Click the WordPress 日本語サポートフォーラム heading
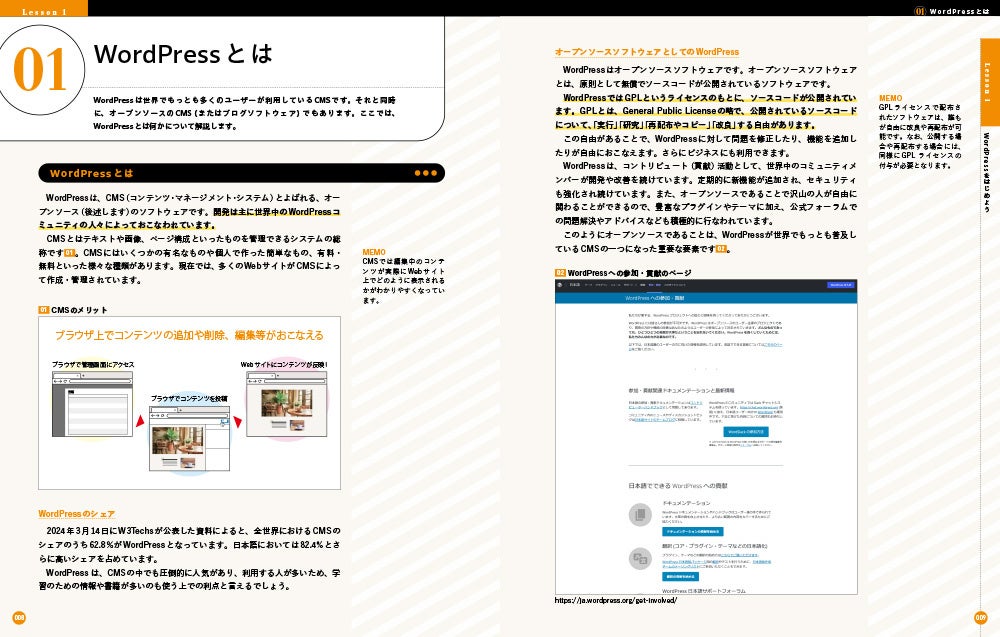Viewport: 1000px width, 637px height. click(703, 591)
